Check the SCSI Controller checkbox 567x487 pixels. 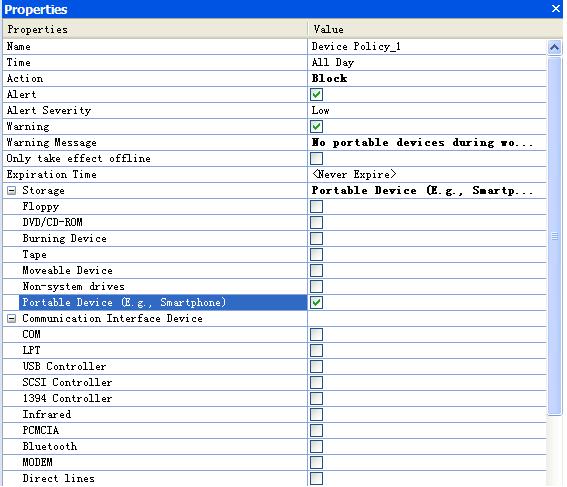[316, 382]
